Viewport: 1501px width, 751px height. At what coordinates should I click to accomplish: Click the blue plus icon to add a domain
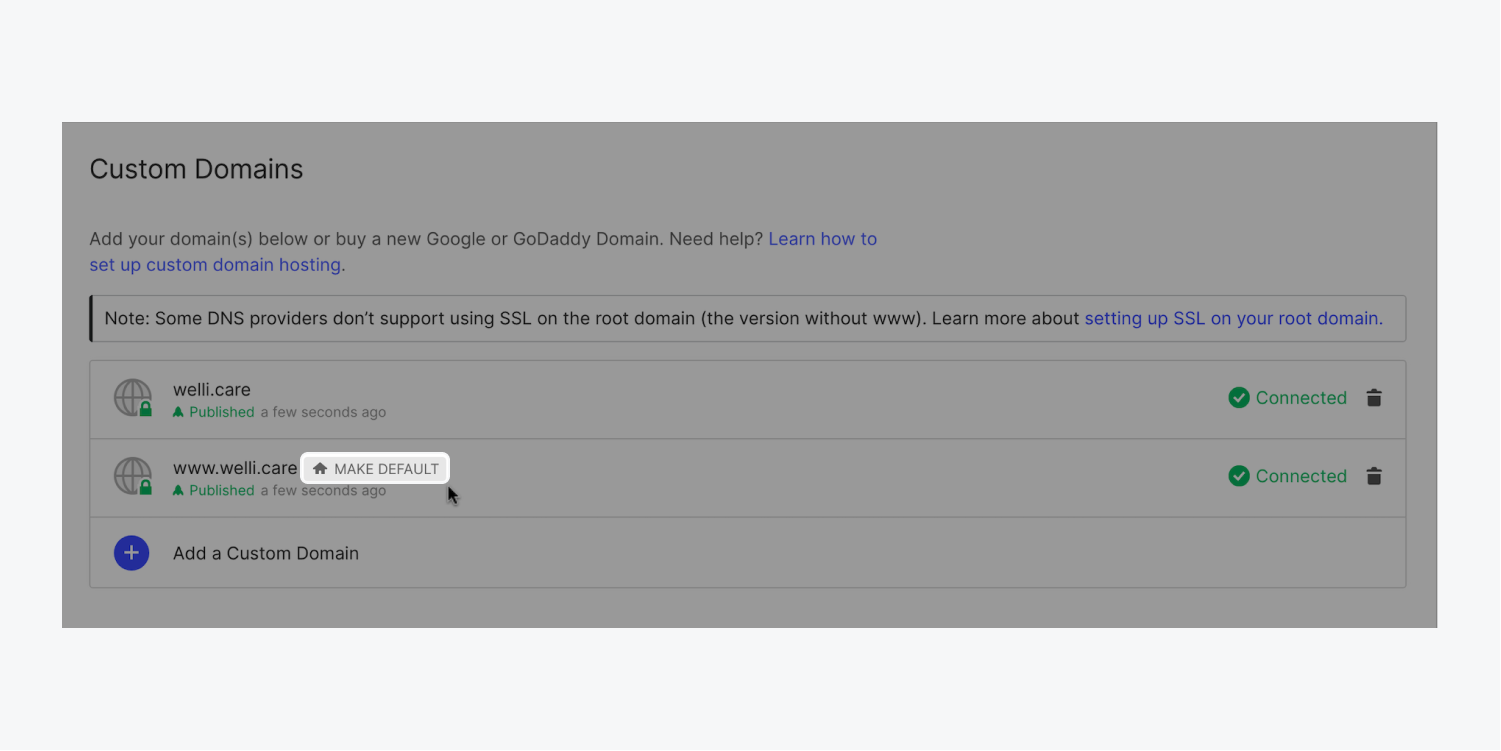132,553
